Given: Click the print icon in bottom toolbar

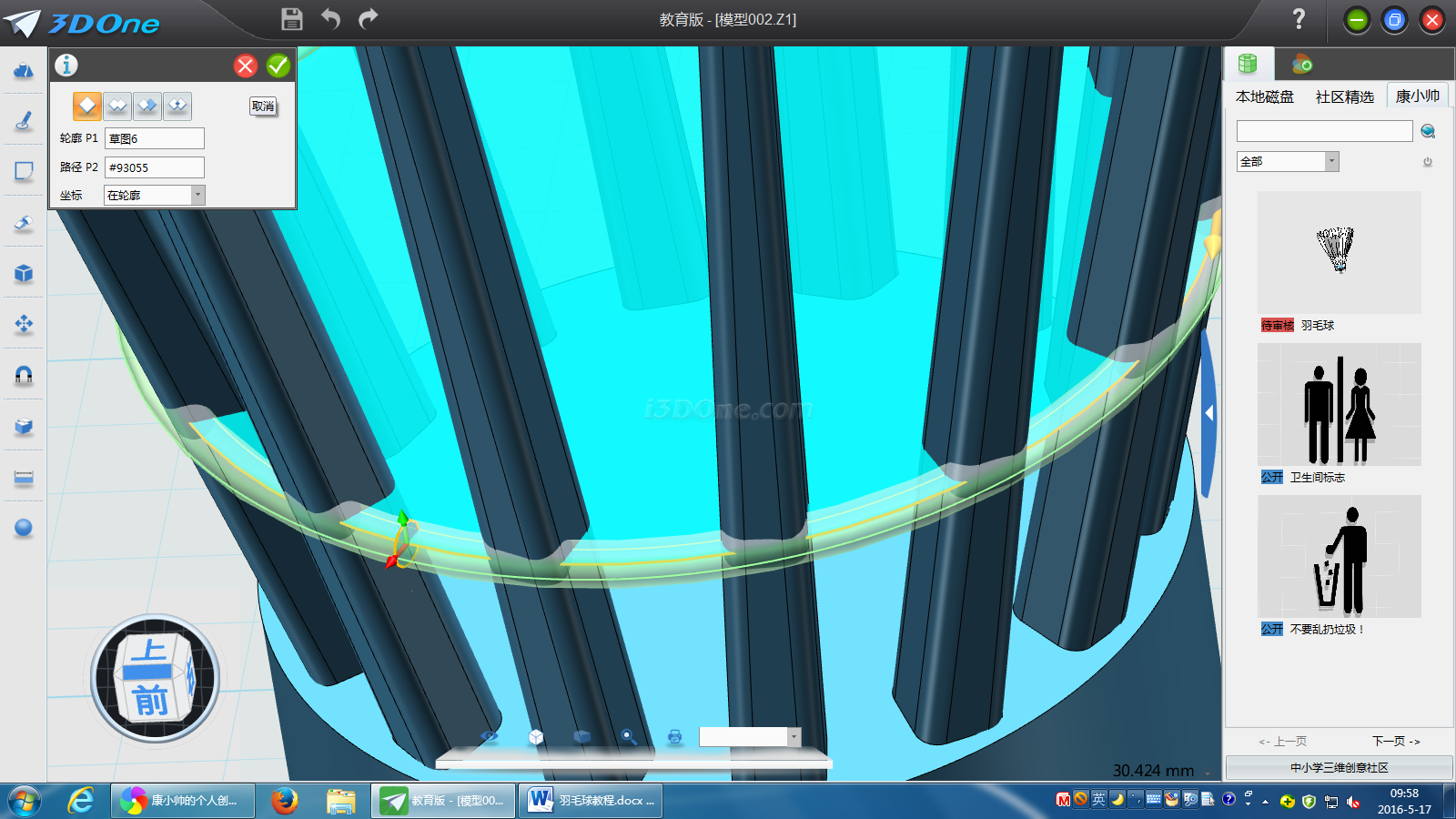Looking at the screenshot, I should tap(674, 736).
